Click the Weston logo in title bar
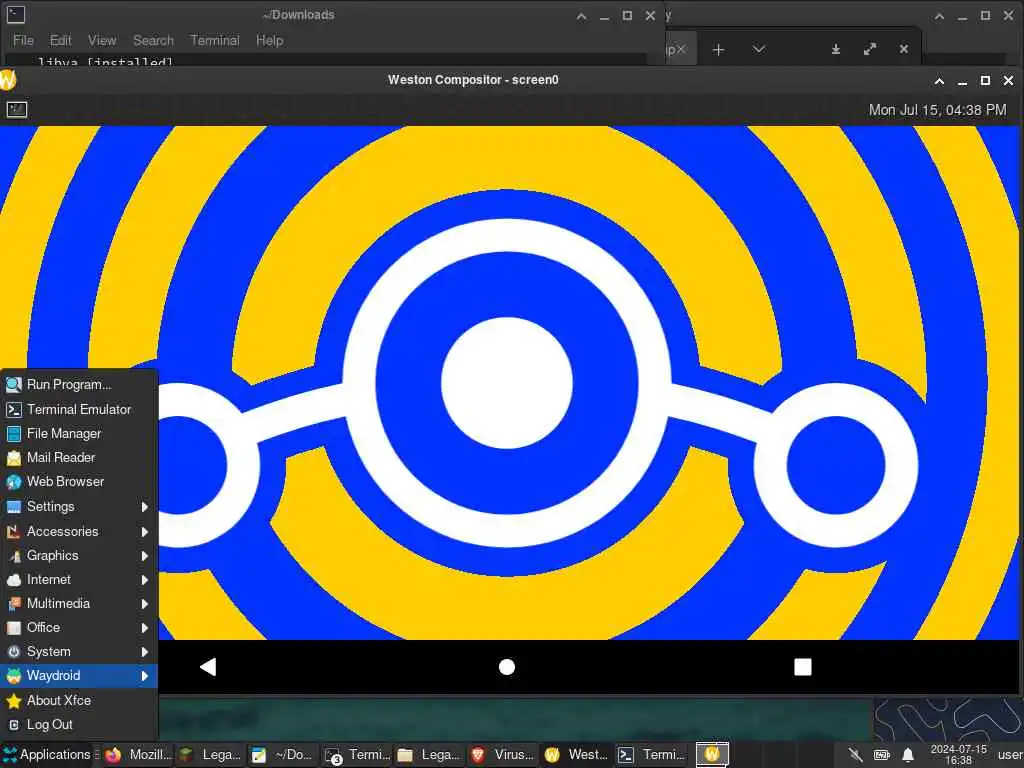 click(8, 80)
